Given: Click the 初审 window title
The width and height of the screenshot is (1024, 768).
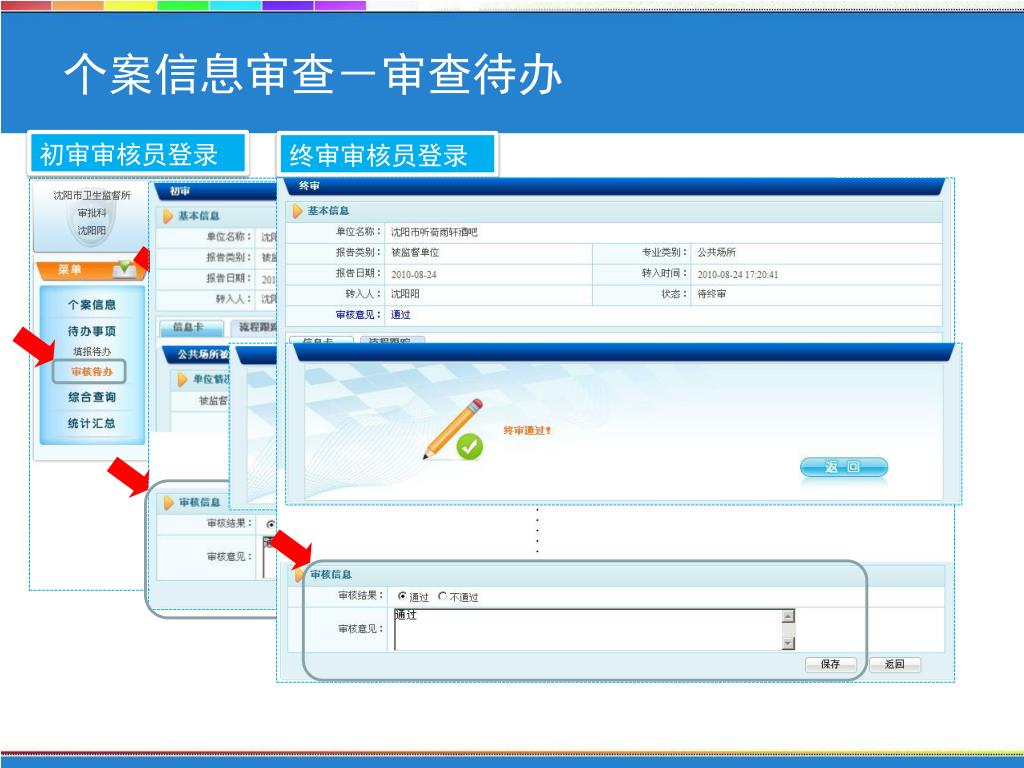Looking at the screenshot, I should pos(180,191).
